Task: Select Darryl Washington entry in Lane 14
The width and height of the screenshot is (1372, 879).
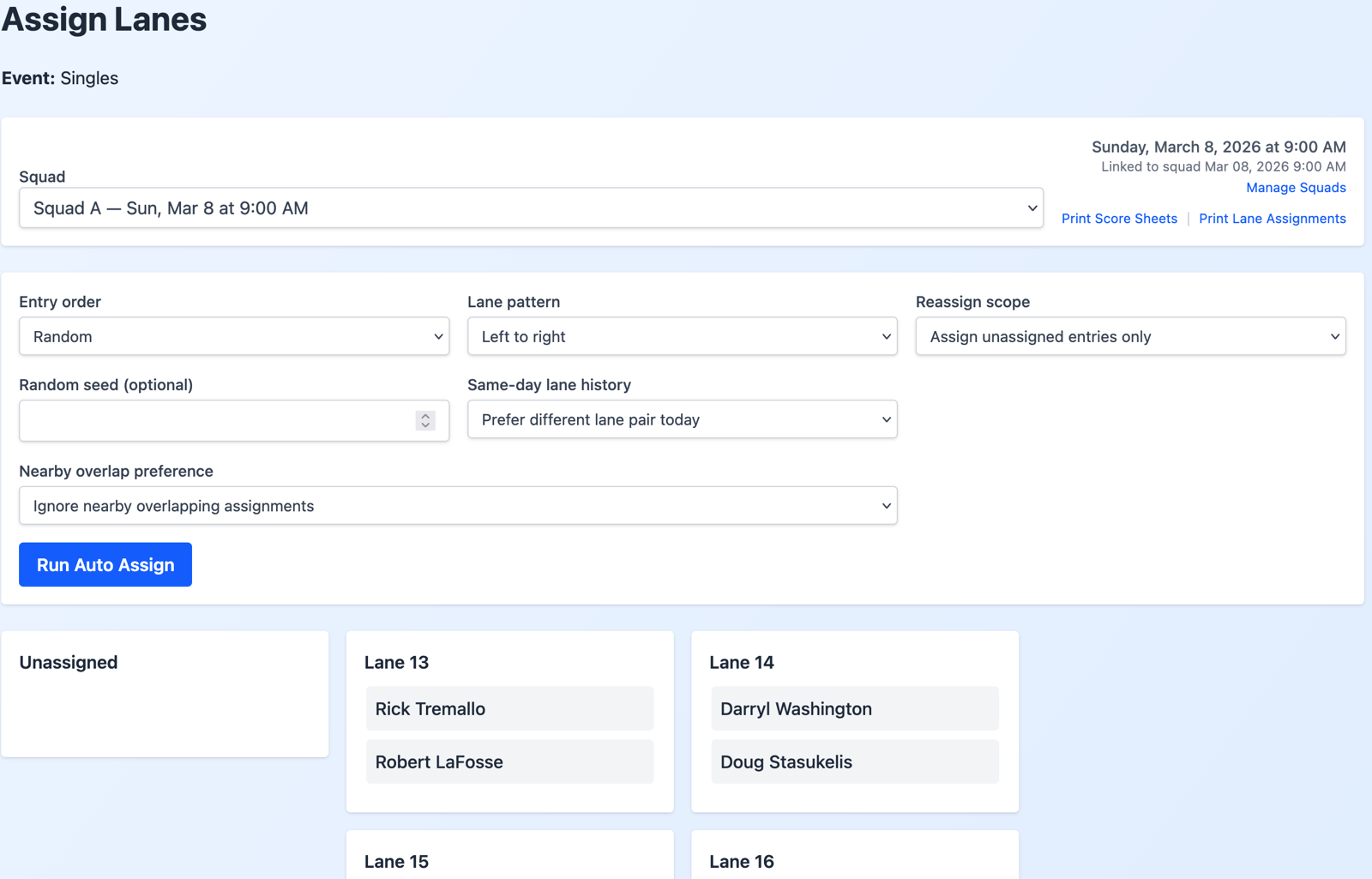Action: (855, 708)
